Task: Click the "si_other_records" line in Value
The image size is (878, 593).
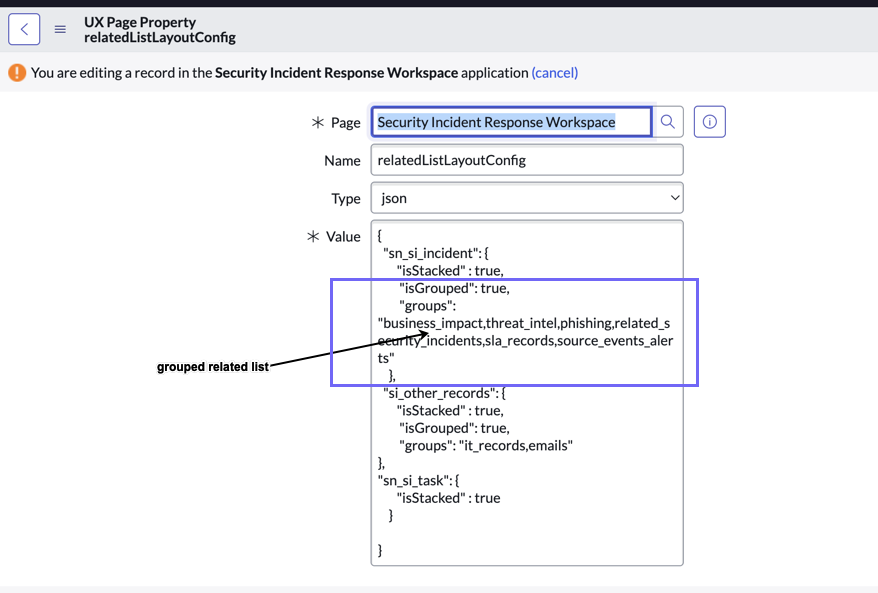Action: [x=444, y=393]
